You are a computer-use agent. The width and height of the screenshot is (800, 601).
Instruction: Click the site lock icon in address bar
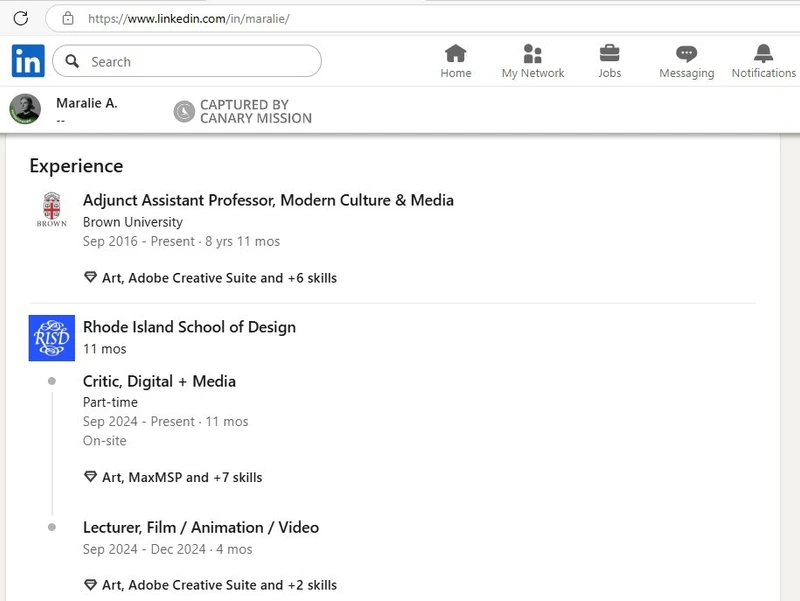68,19
